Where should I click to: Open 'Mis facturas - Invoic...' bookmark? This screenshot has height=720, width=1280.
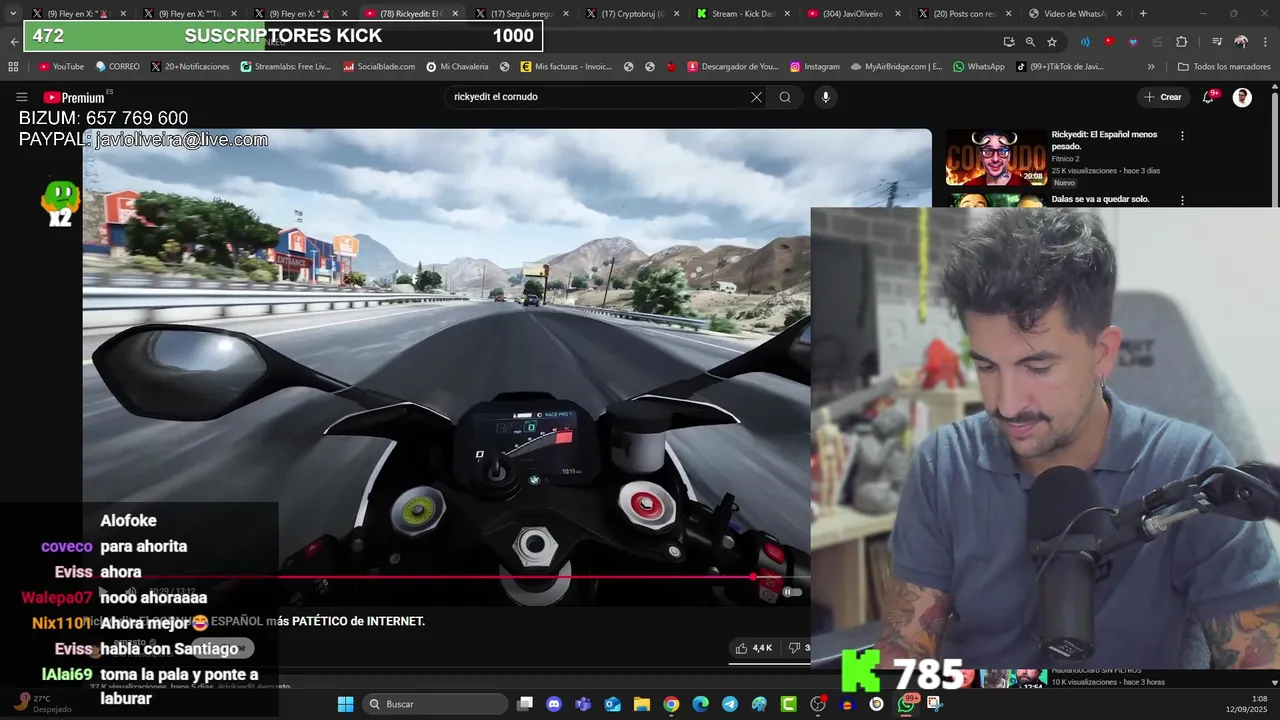coord(565,67)
